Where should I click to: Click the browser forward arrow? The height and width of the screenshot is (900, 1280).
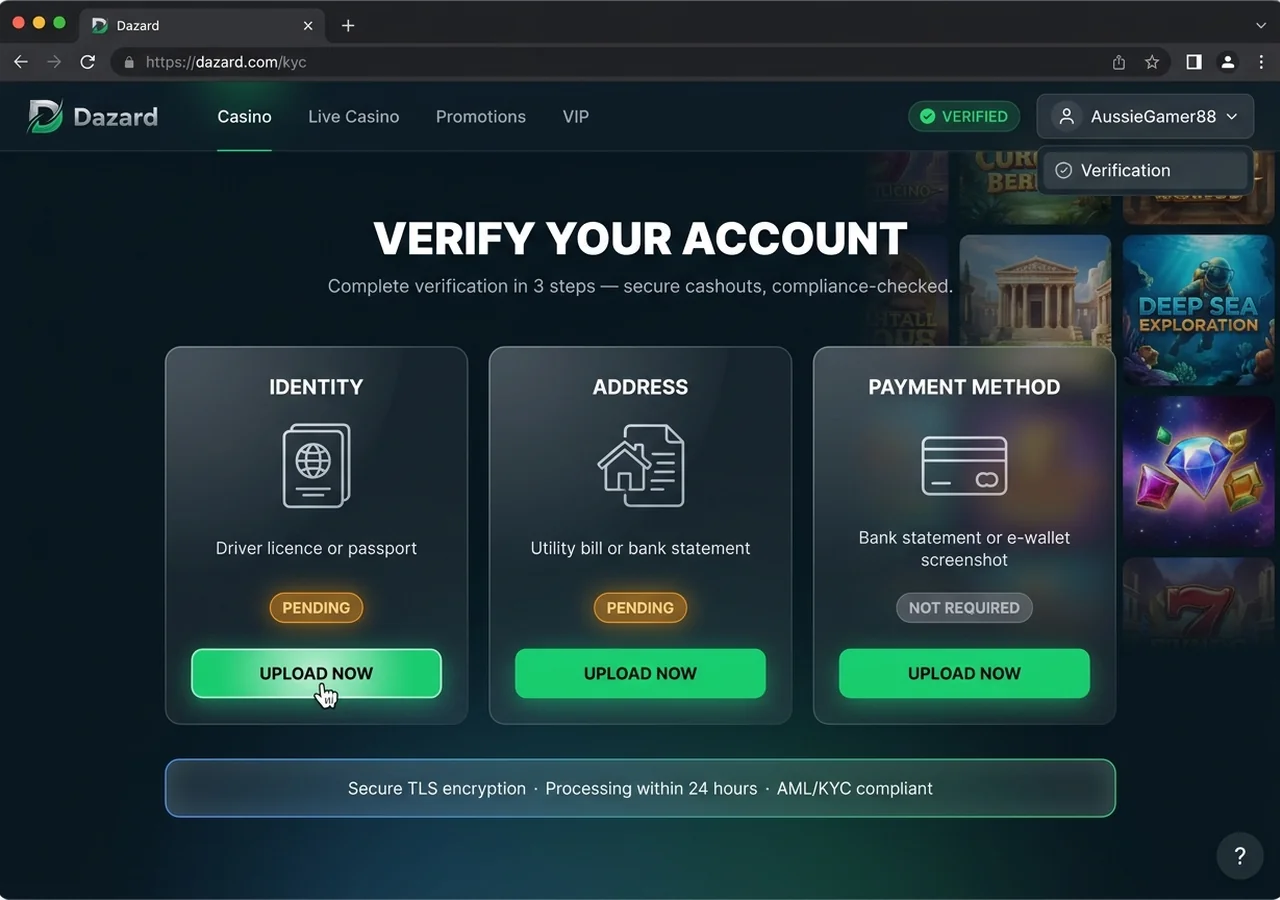(x=54, y=62)
